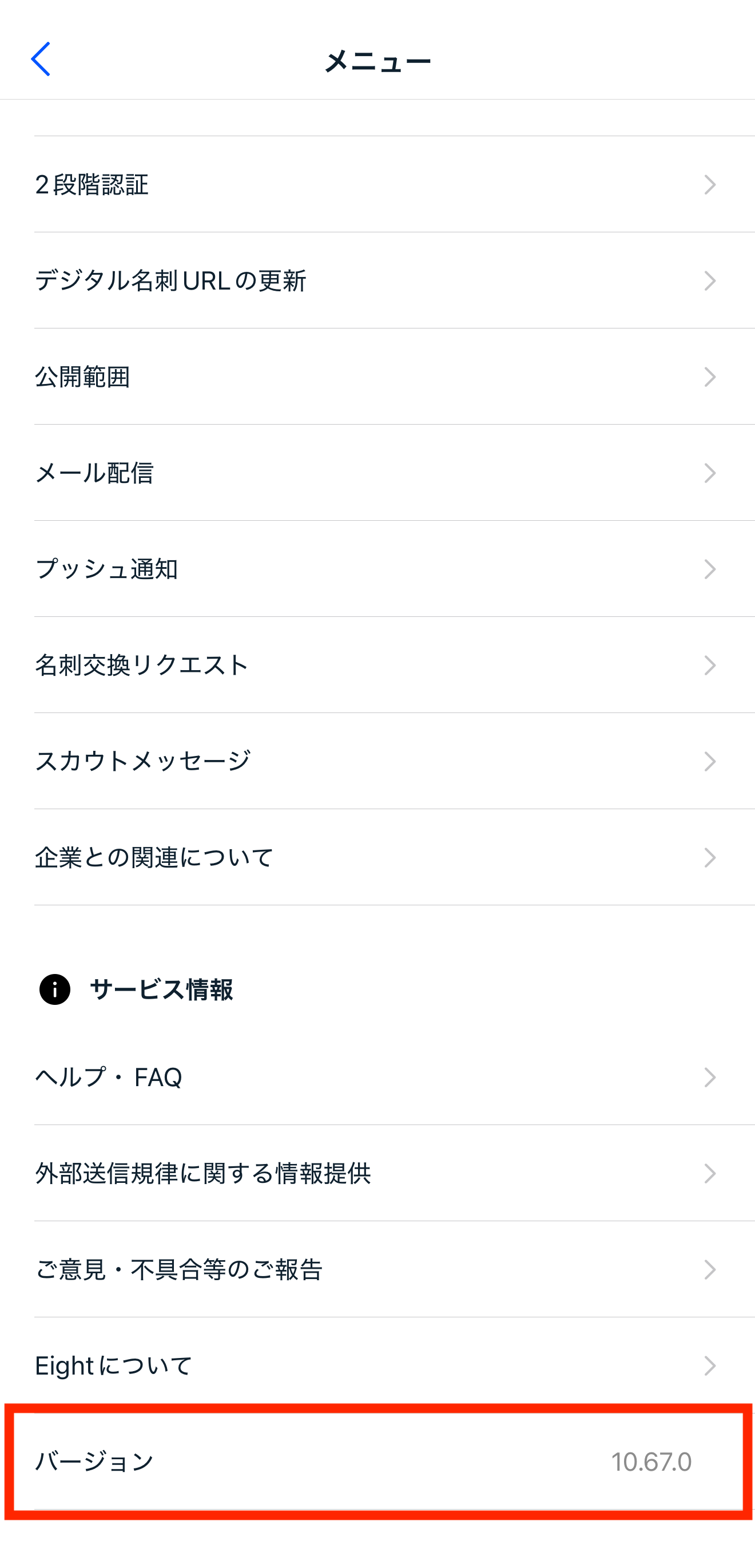Tap the version number 10.67.0
755x1568 pixels.
(x=651, y=1462)
